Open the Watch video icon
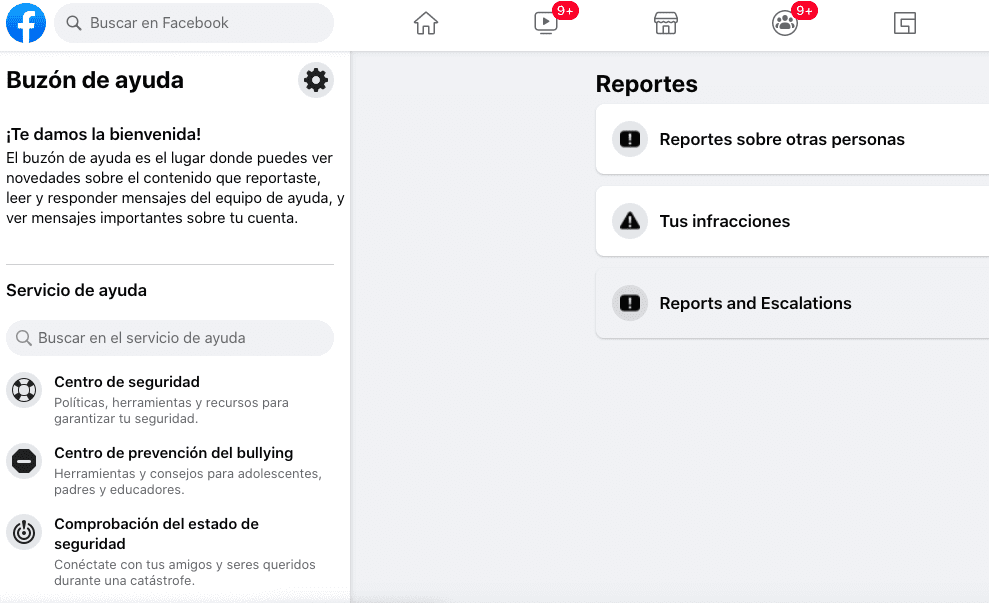The image size is (989, 603). coord(546,23)
